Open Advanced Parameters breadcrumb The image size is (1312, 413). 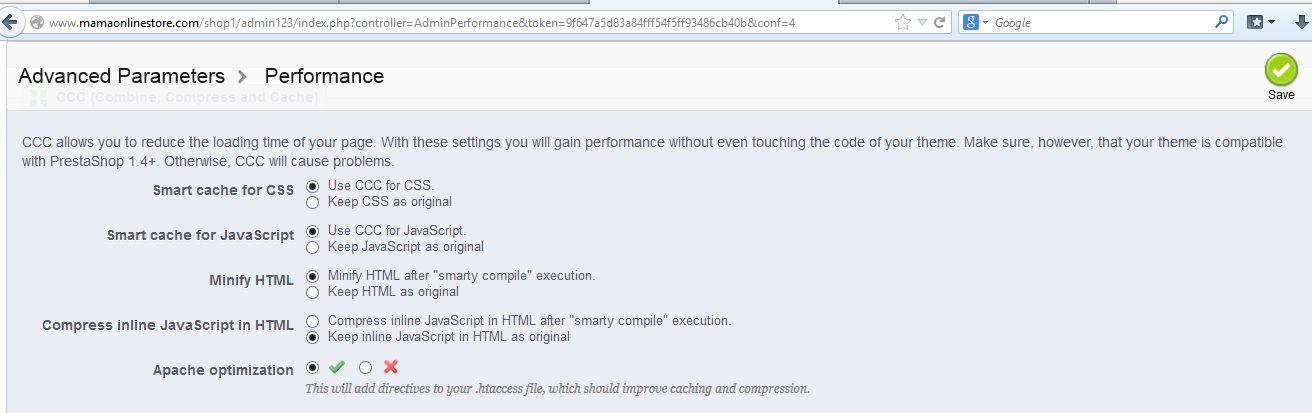pyautogui.click(x=121, y=76)
